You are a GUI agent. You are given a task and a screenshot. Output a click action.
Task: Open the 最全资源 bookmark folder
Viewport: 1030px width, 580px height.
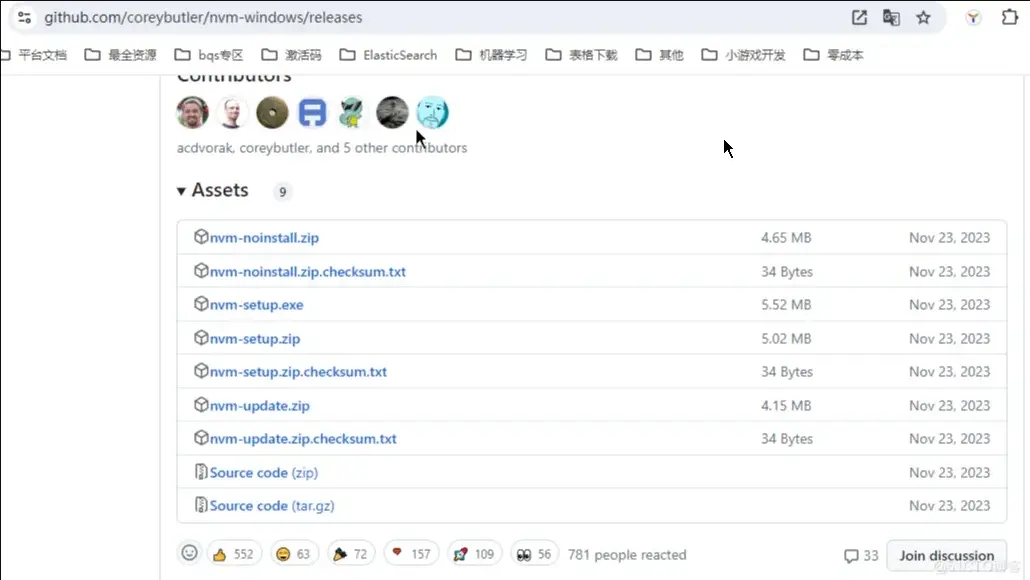(121, 55)
